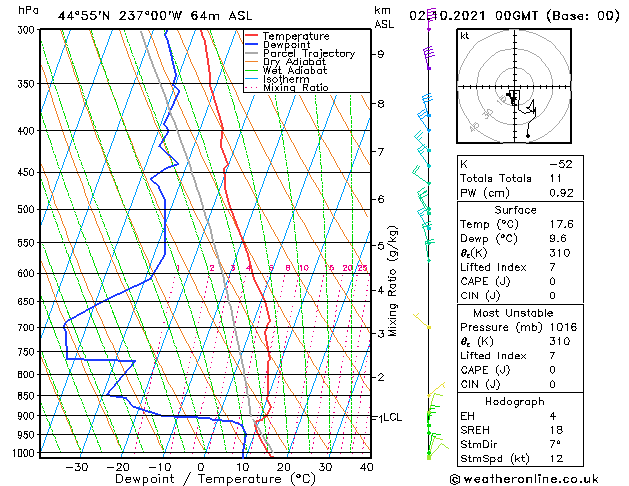Click the 'Dewpoint / Temperature (°C)' axis title
This screenshot has width=629, height=486.
[215, 479]
